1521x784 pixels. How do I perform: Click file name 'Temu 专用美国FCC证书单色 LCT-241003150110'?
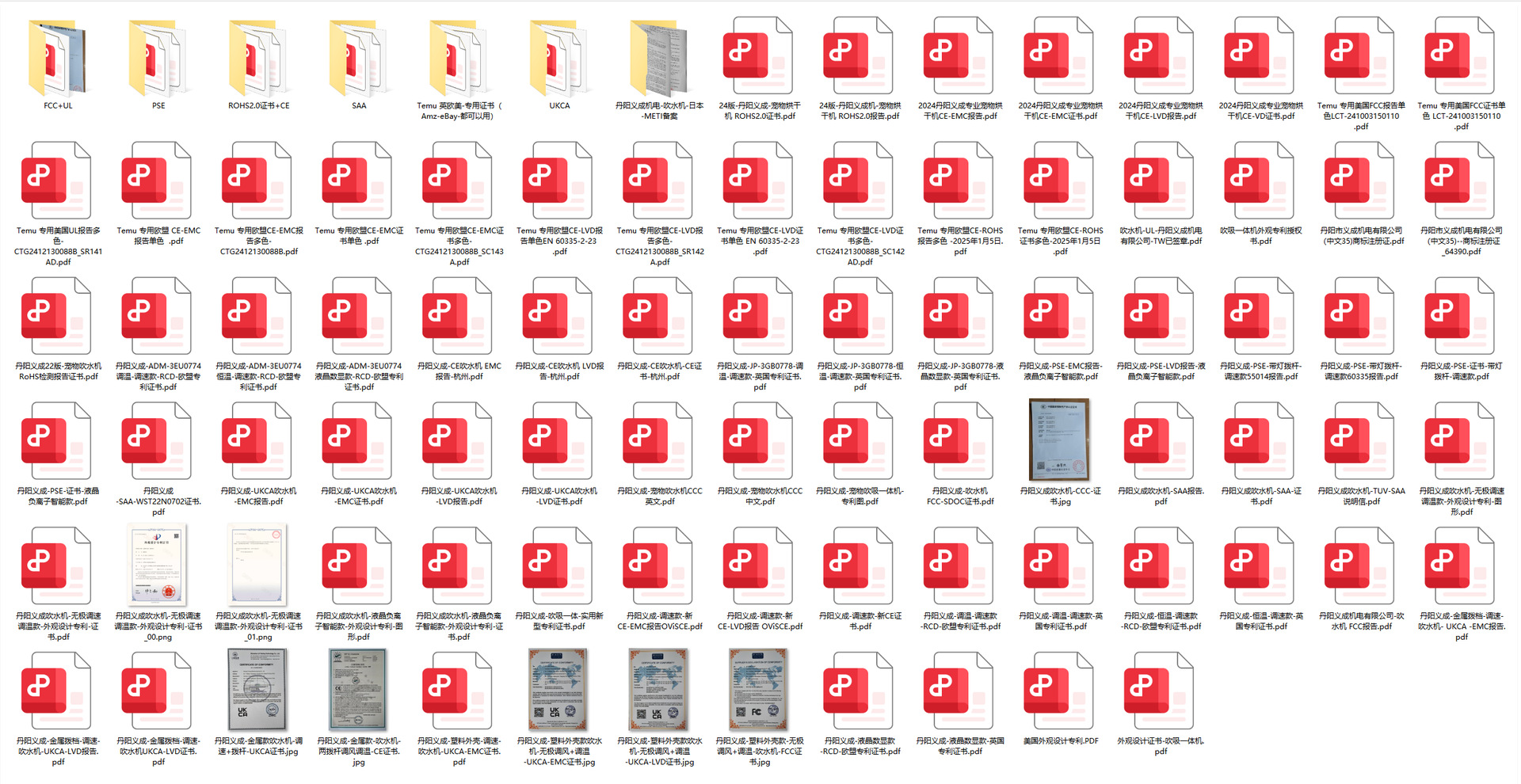tap(1461, 116)
